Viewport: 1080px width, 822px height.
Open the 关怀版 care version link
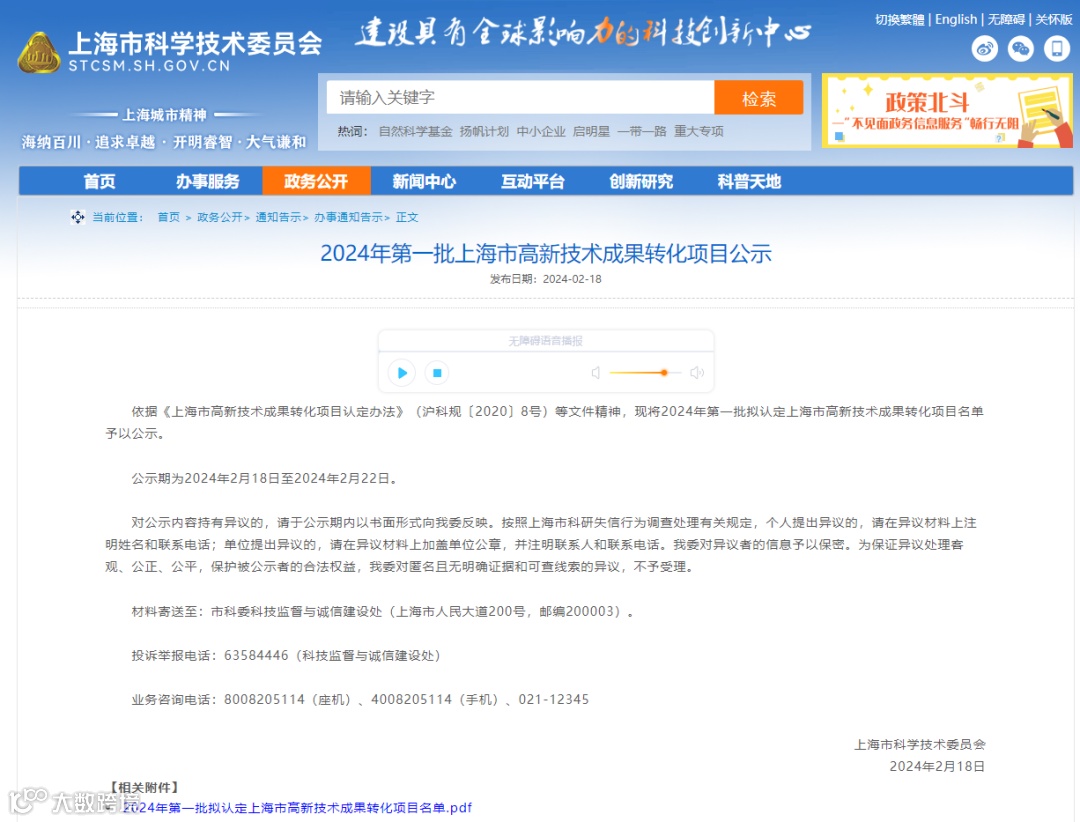tap(1054, 19)
